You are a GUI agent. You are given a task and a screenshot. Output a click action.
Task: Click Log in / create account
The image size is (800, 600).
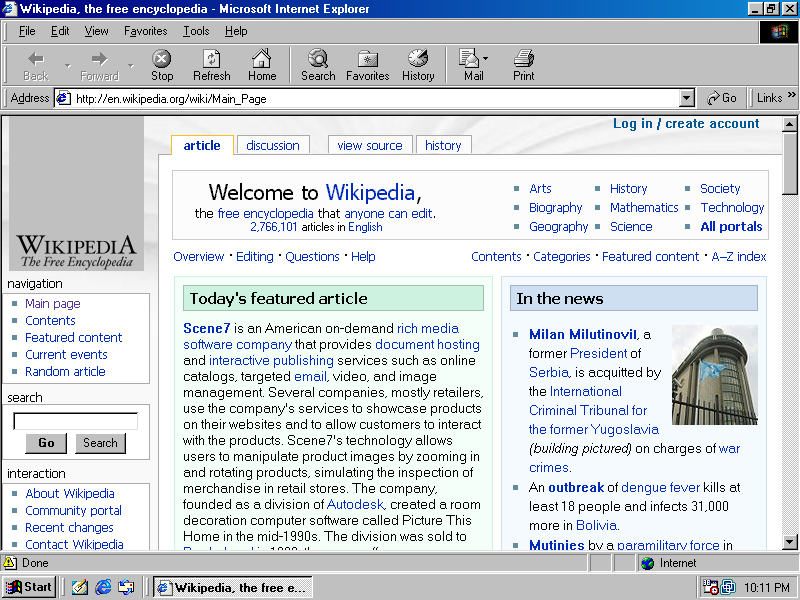click(x=686, y=123)
